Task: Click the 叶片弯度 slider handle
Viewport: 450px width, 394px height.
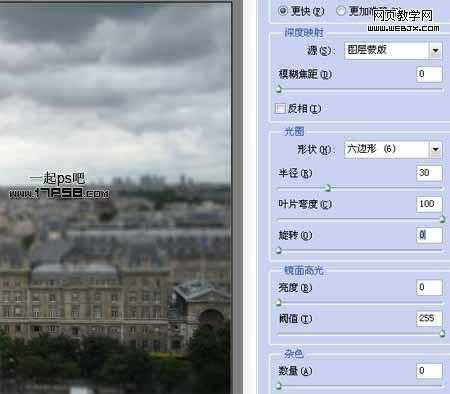Action: [x=442, y=219]
